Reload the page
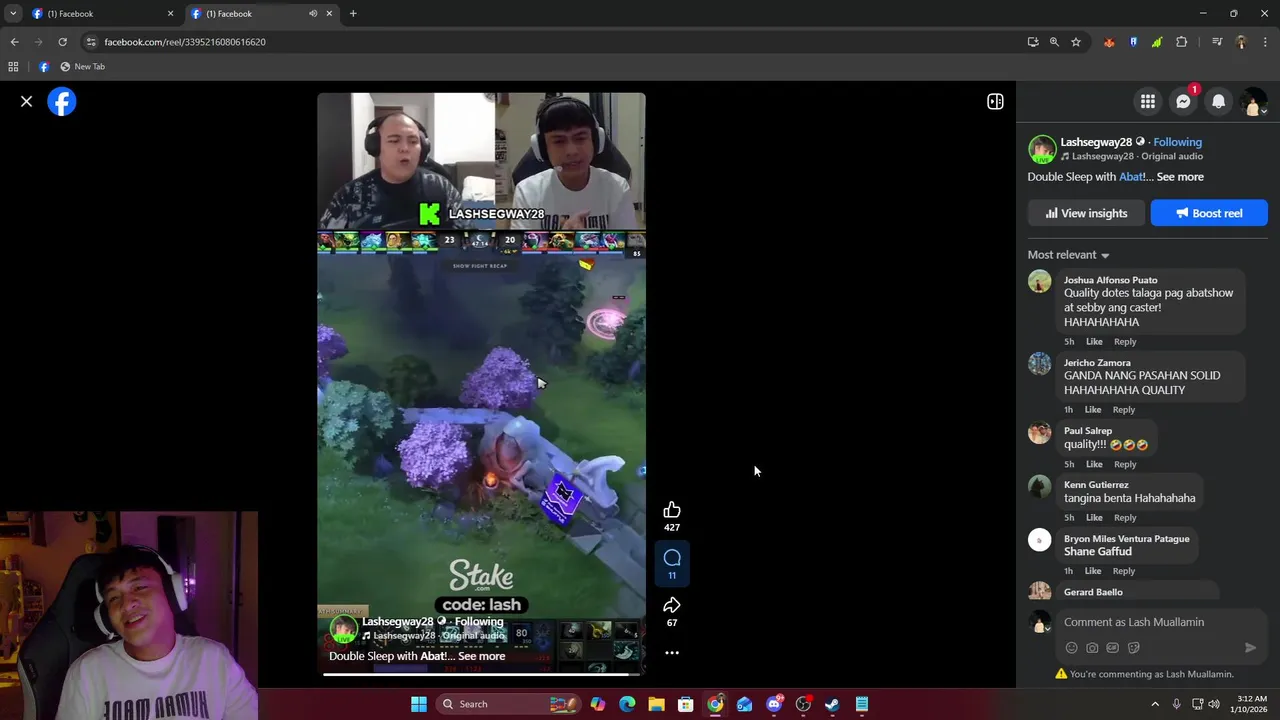Screen dimensions: 1280x720 (62, 42)
